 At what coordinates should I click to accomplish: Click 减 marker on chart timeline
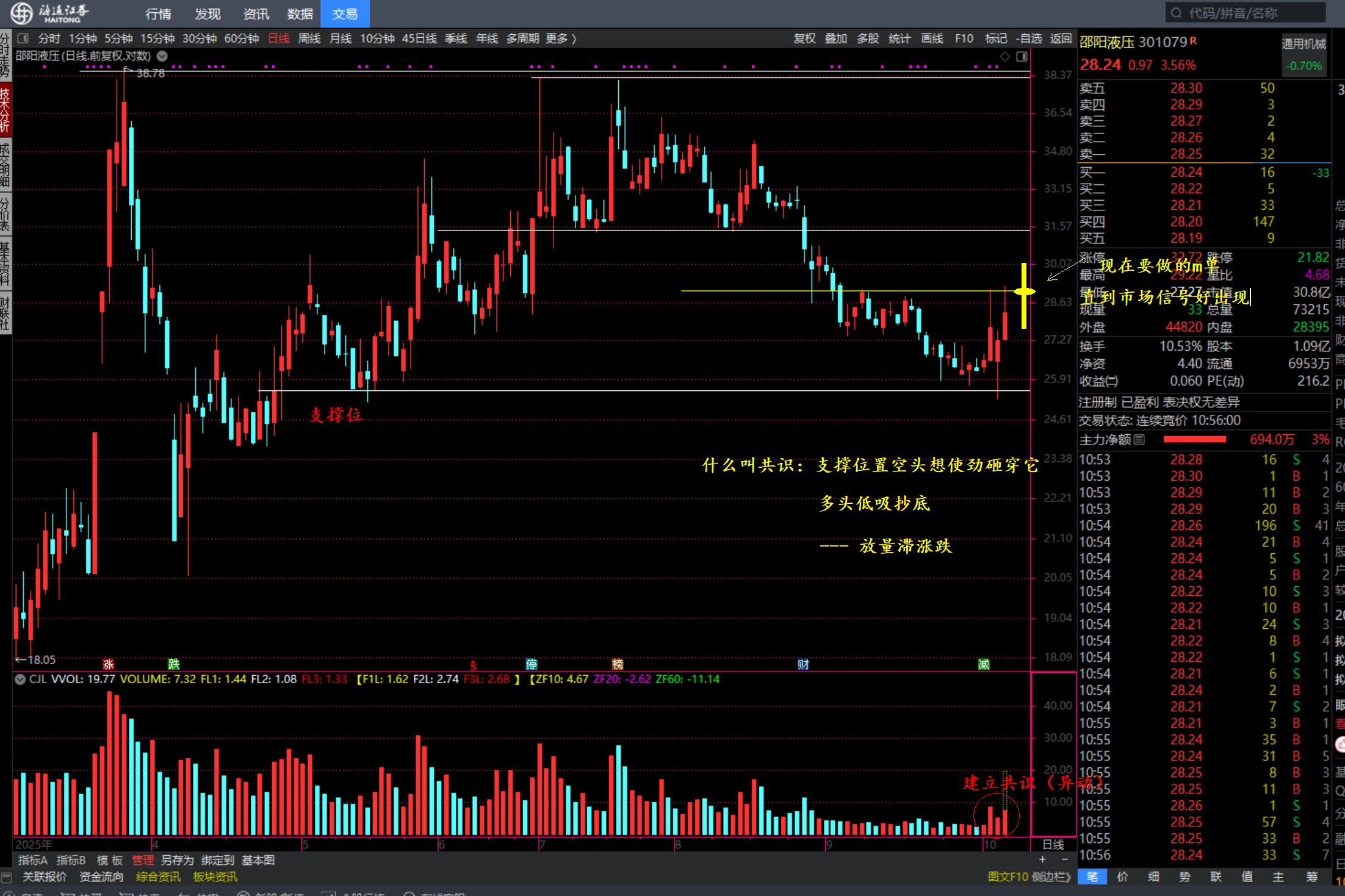[984, 664]
